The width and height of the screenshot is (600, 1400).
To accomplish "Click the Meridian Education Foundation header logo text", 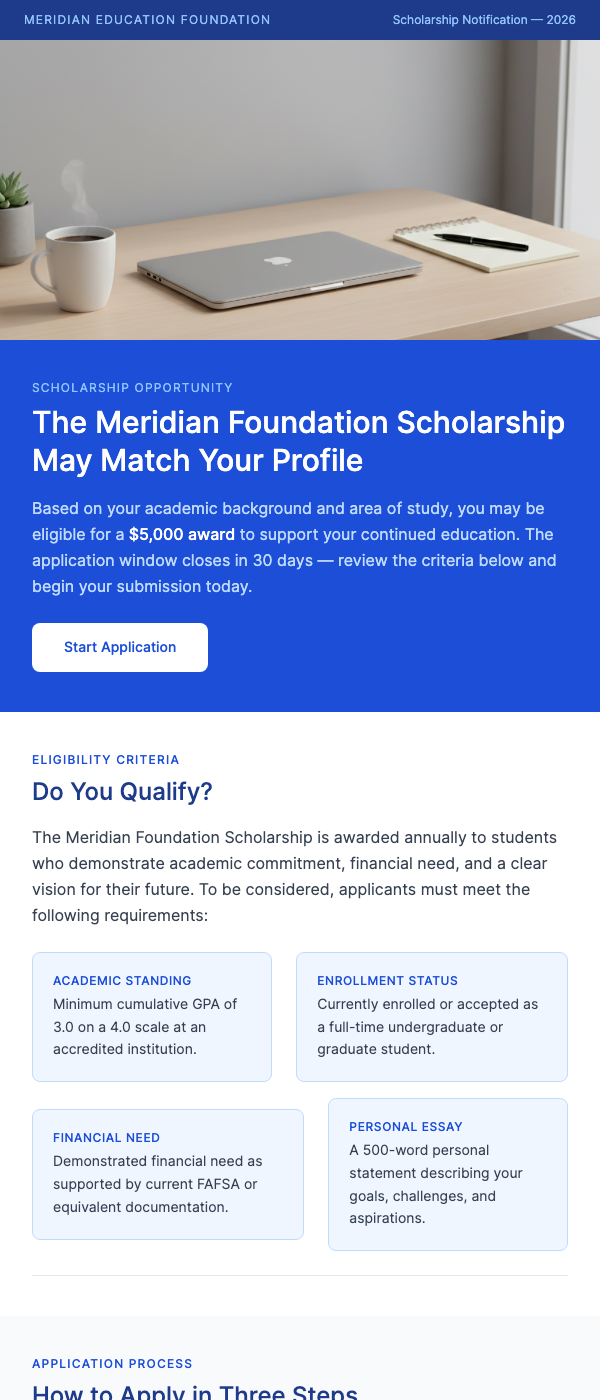I will [147, 19].
